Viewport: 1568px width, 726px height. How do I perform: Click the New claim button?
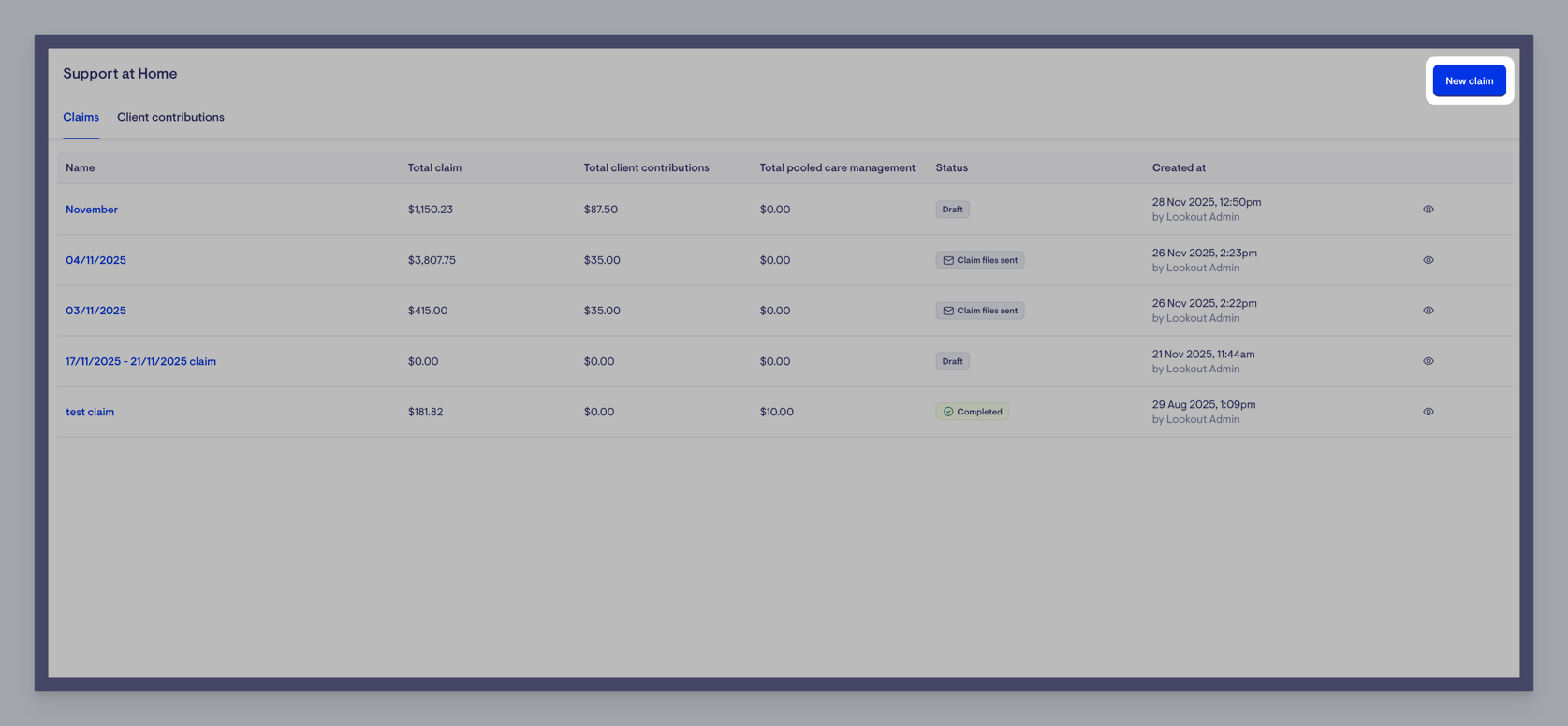click(x=1468, y=81)
